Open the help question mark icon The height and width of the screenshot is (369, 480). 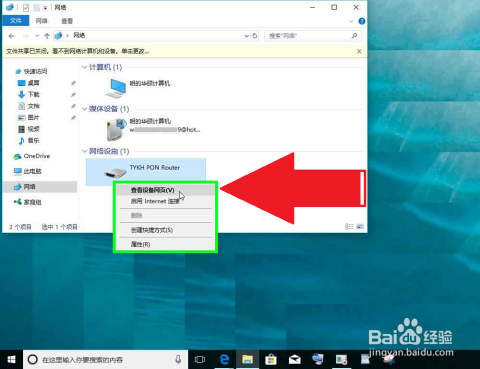[362, 21]
